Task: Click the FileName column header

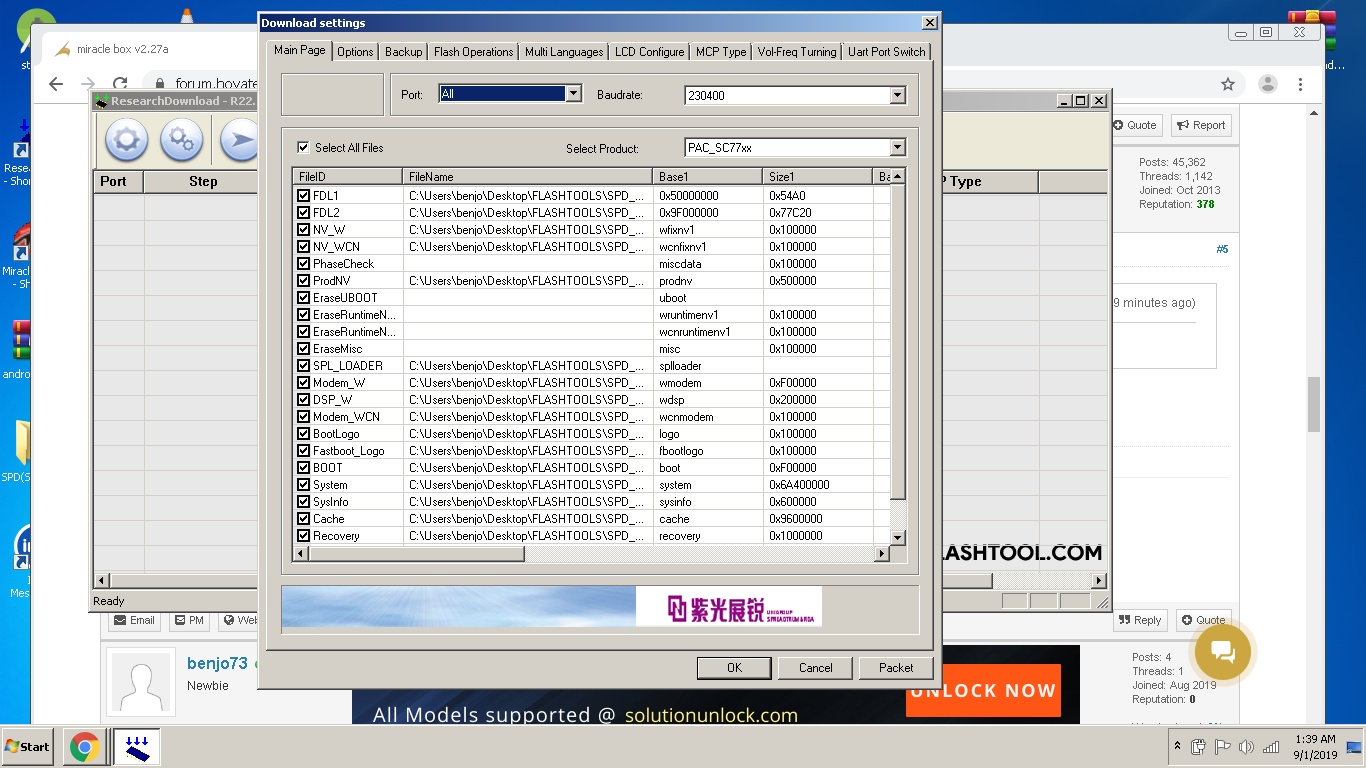Action: pos(528,177)
